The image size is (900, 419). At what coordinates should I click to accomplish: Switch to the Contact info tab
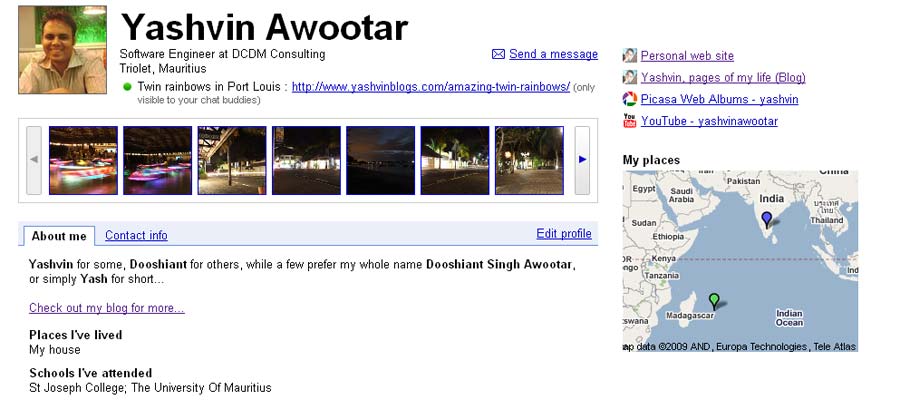point(136,235)
